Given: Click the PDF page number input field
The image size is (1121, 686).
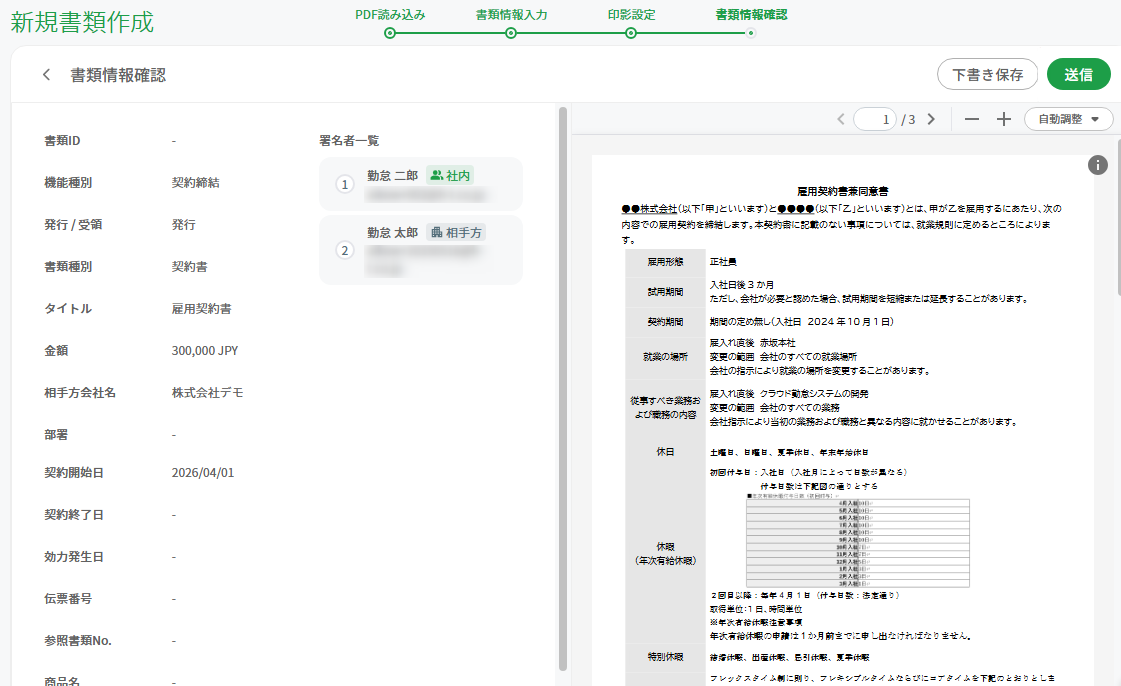Looking at the screenshot, I should [875, 119].
